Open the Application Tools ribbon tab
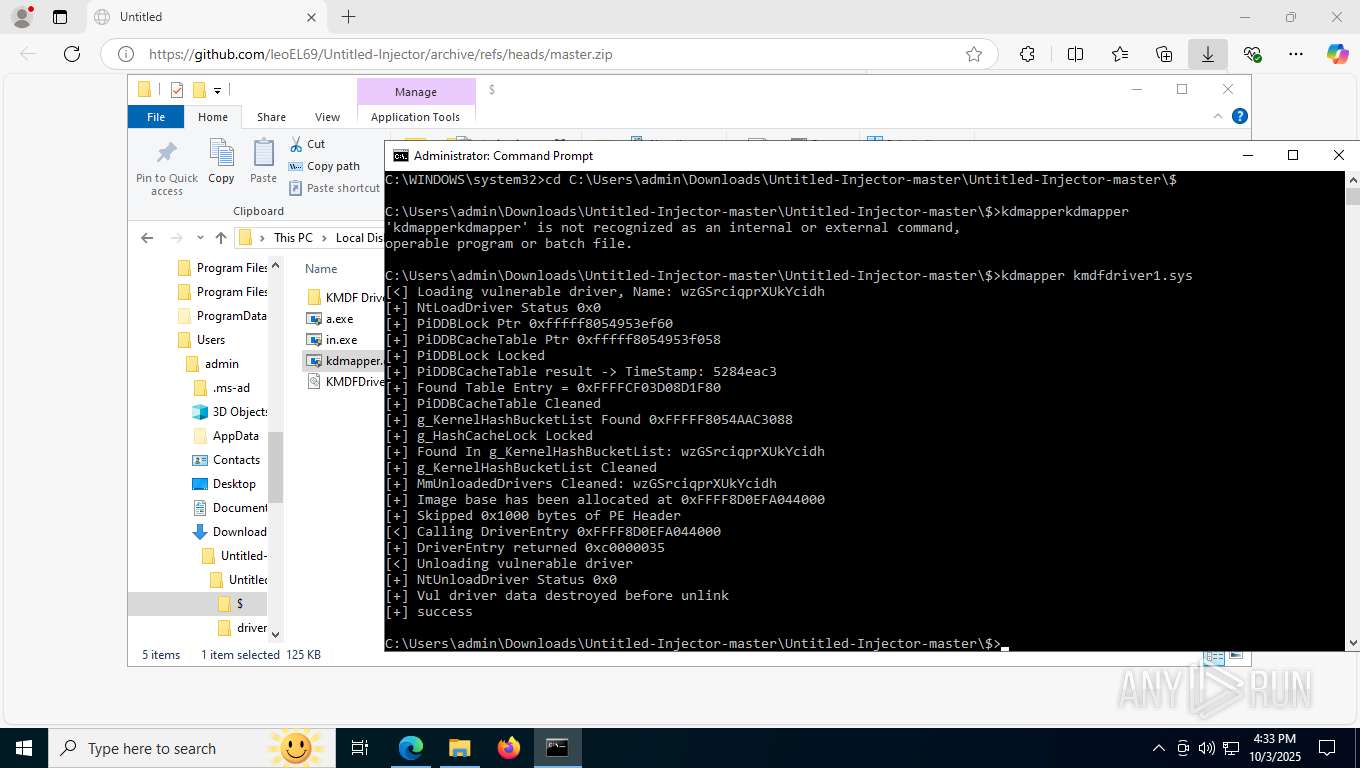This screenshot has width=1360, height=768. tap(415, 117)
